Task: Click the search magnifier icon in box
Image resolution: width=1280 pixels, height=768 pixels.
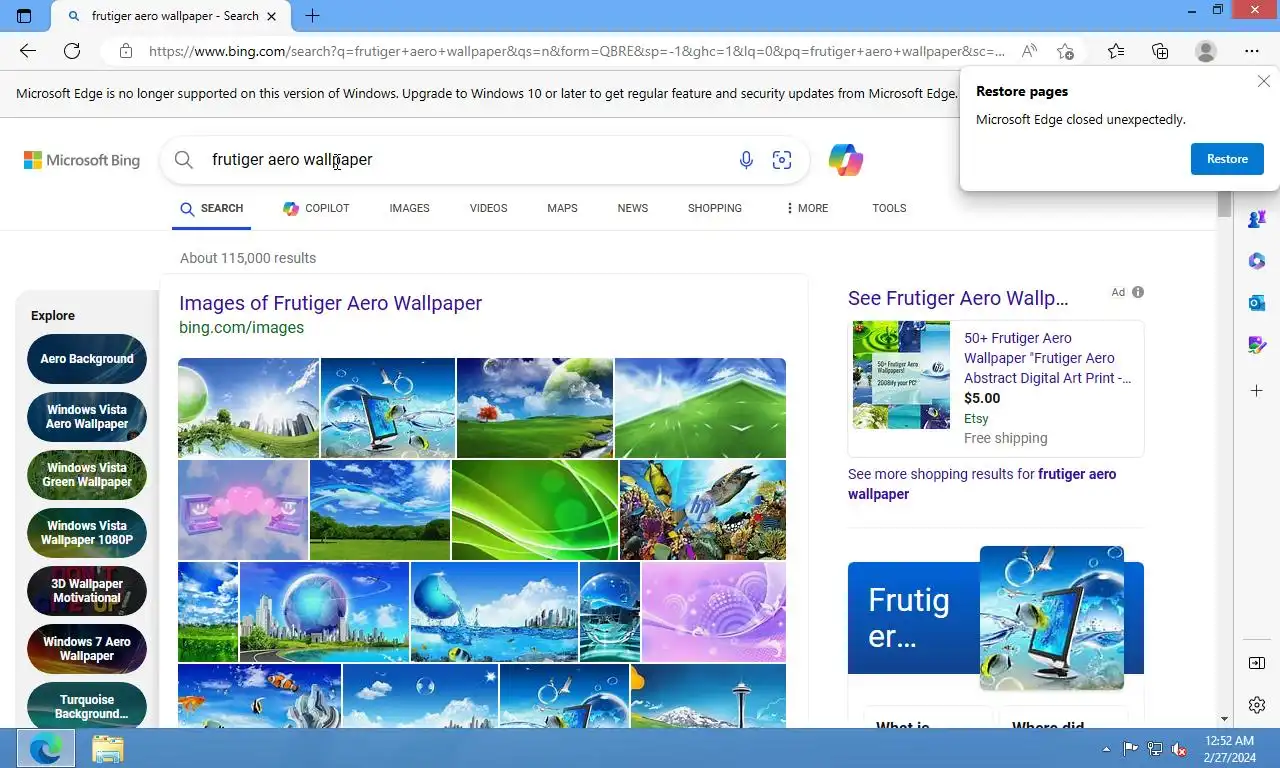Action: click(x=184, y=160)
